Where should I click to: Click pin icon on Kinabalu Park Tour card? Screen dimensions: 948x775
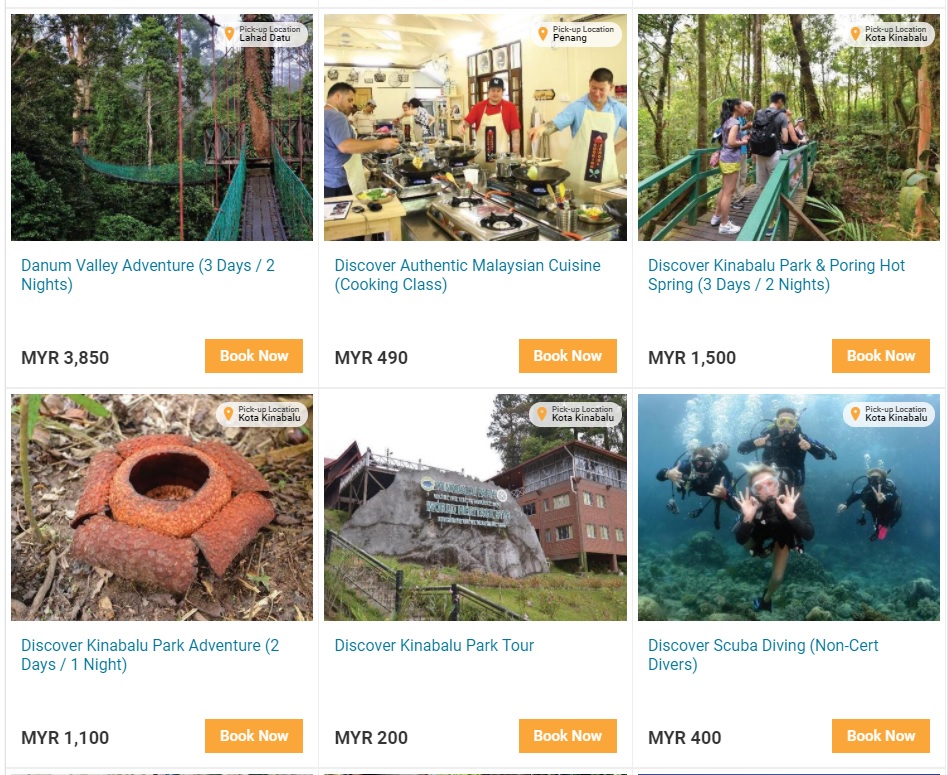click(542, 413)
